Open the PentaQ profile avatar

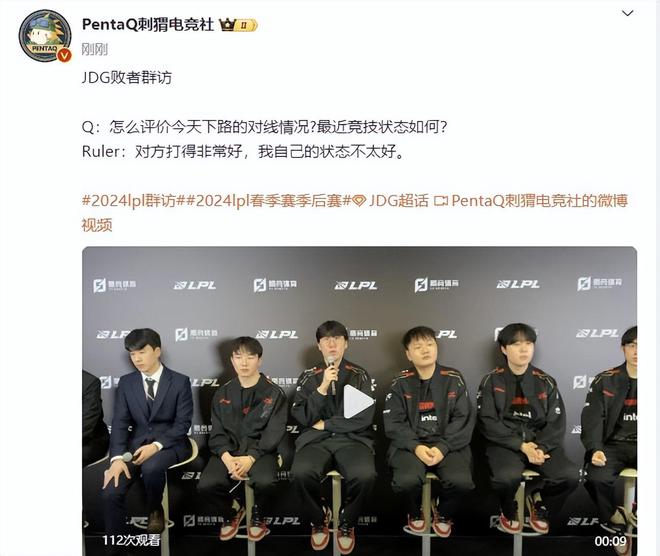(x=45, y=36)
